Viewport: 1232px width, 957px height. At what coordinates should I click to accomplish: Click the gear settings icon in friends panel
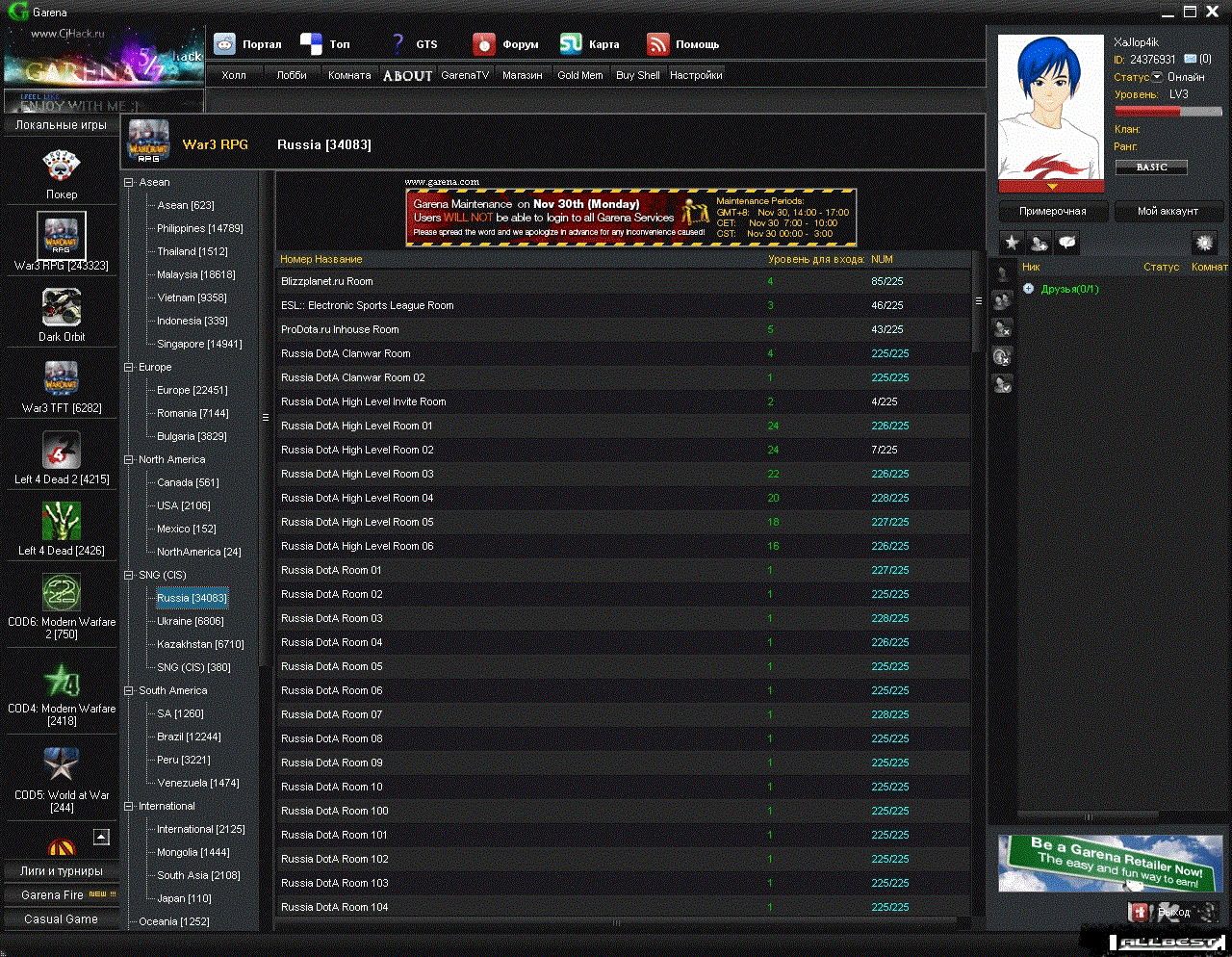coord(1204,243)
